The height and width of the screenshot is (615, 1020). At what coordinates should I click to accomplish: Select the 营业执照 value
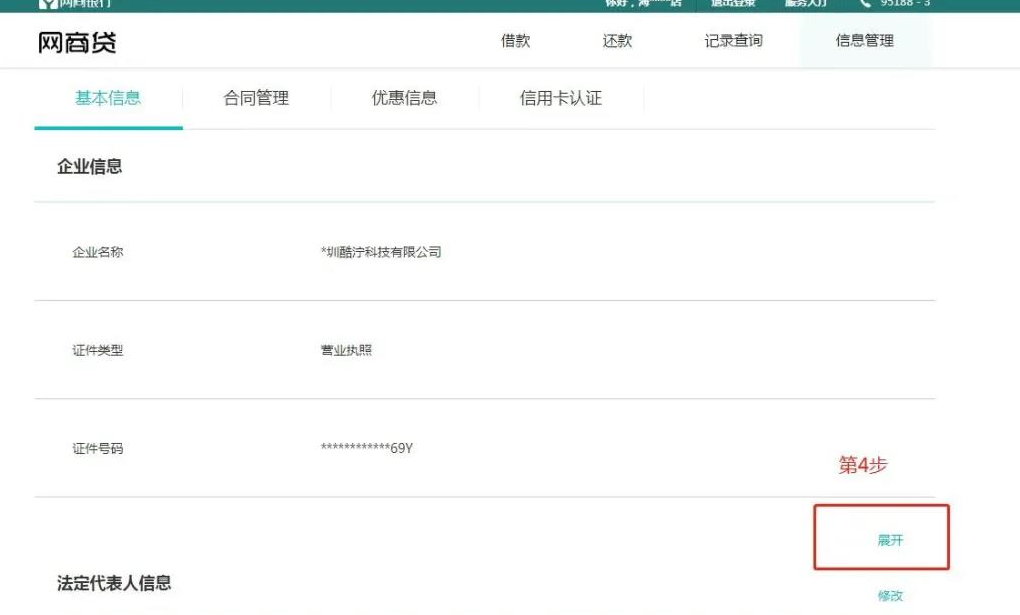(346, 350)
